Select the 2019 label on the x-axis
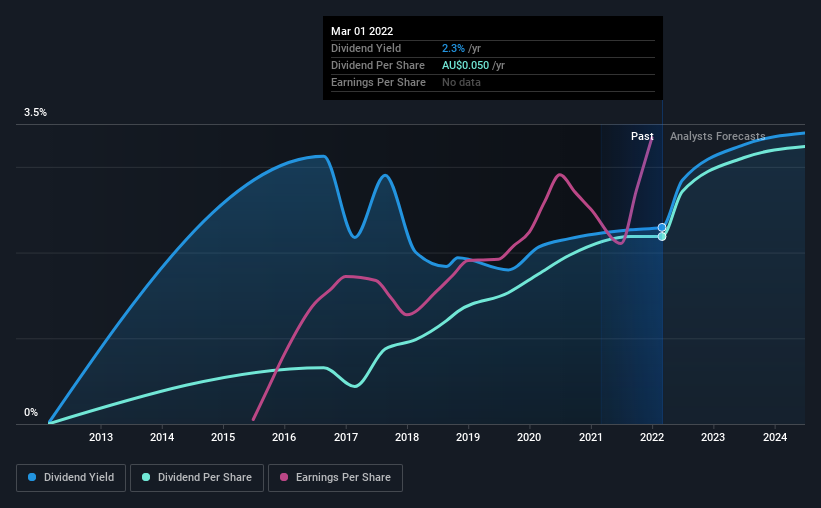821x508 pixels. point(468,437)
